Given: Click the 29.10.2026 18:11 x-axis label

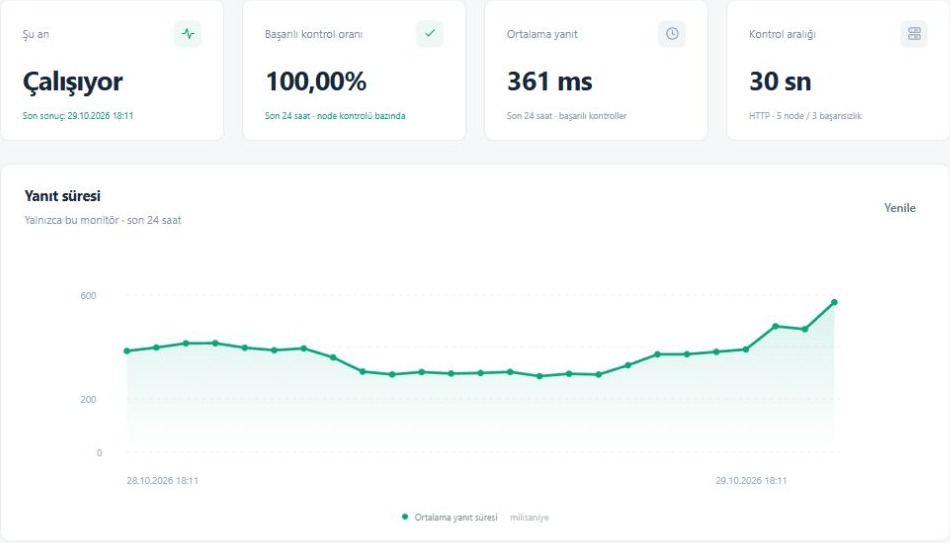Looking at the screenshot, I should click(x=751, y=481).
